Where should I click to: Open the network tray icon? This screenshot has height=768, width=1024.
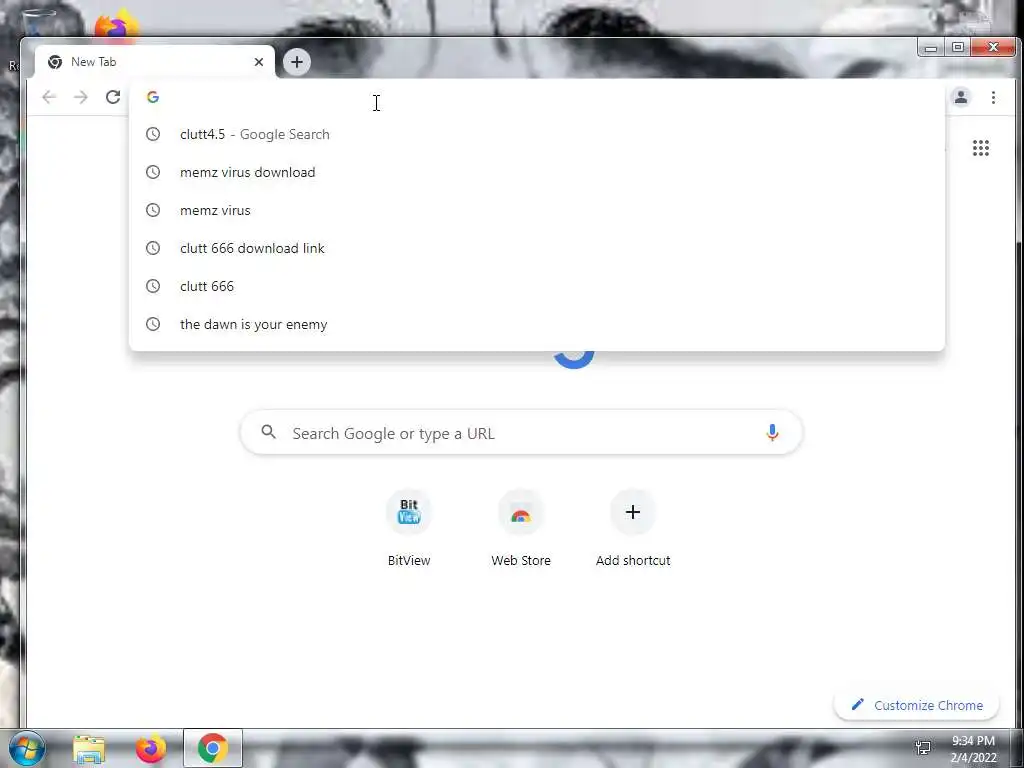[x=923, y=747]
